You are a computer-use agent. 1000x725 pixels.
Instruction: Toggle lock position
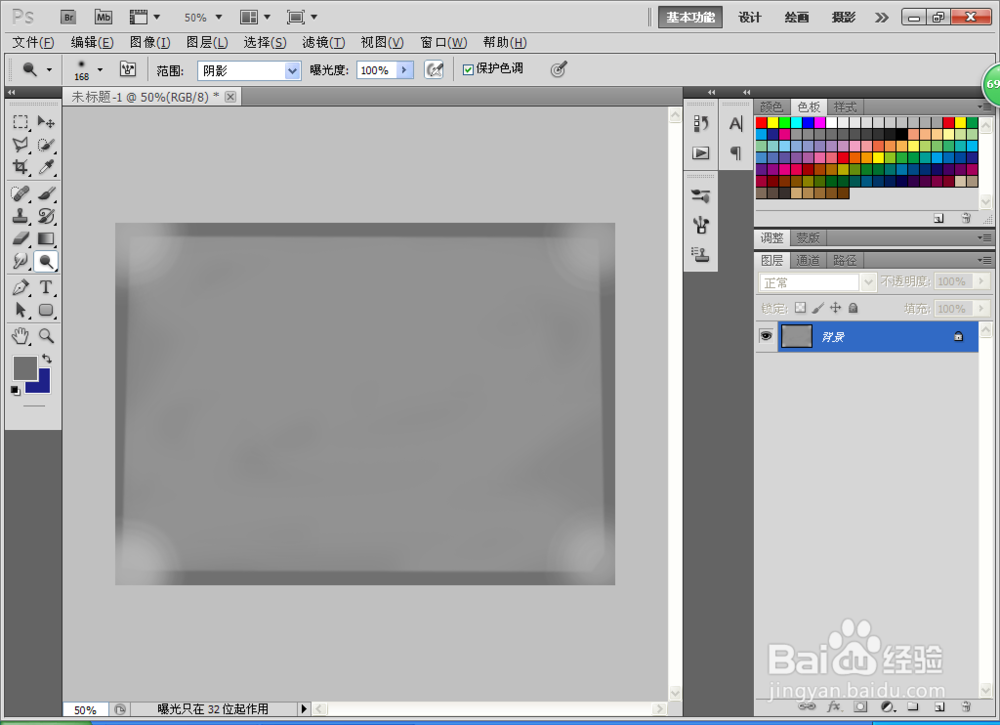click(x=835, y=308)
